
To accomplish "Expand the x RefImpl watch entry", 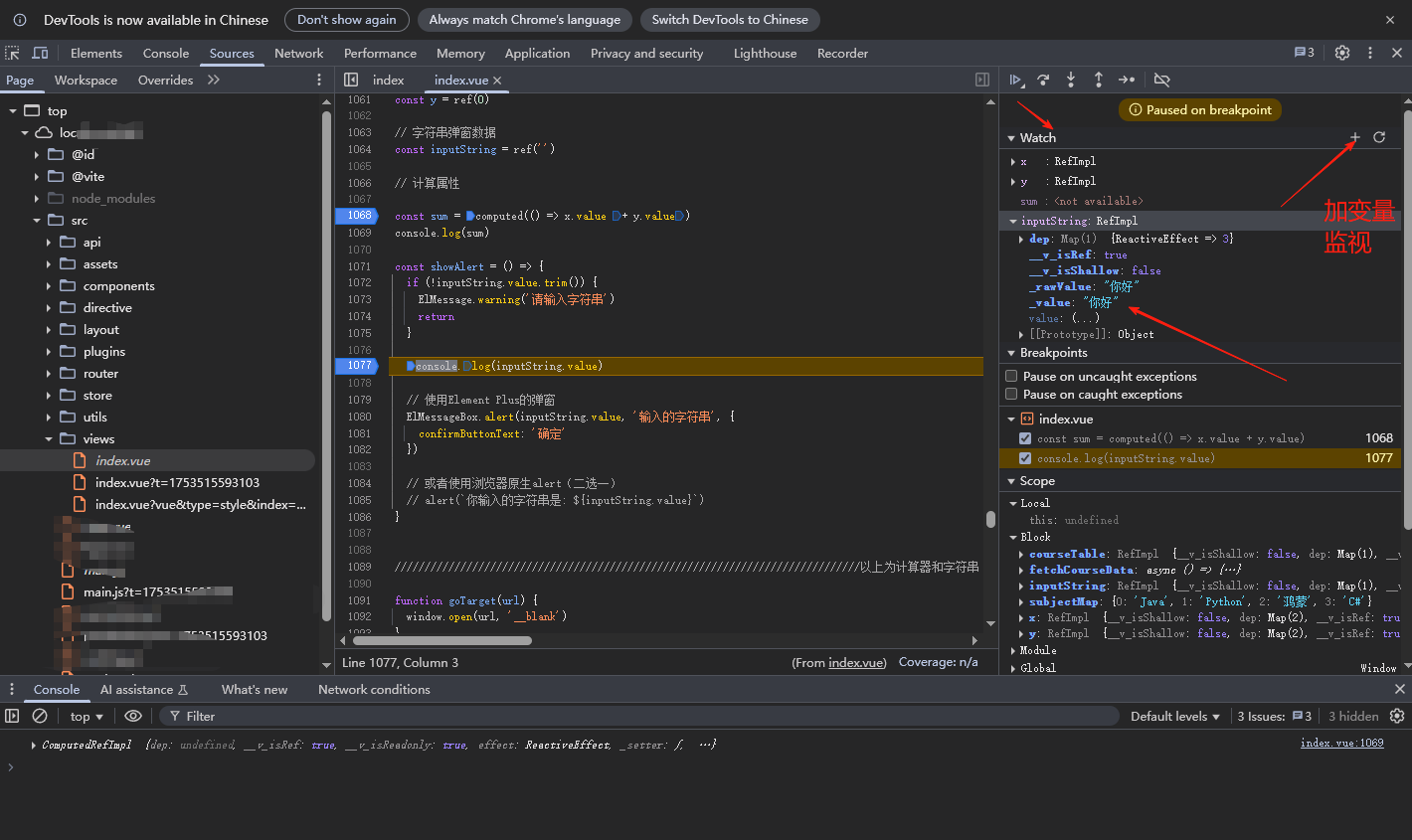I will tap(1013, 161).
